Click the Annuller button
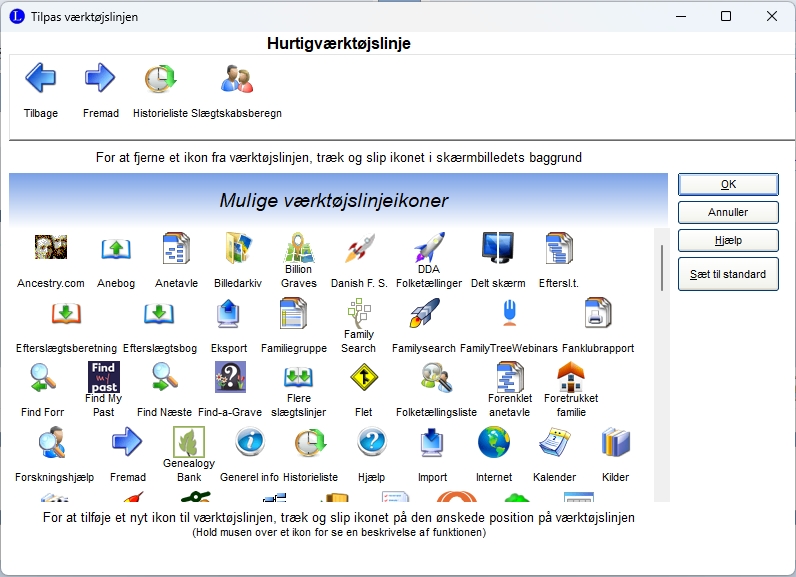The height and width of the screenshot is (577, 796). pos(727,212)
